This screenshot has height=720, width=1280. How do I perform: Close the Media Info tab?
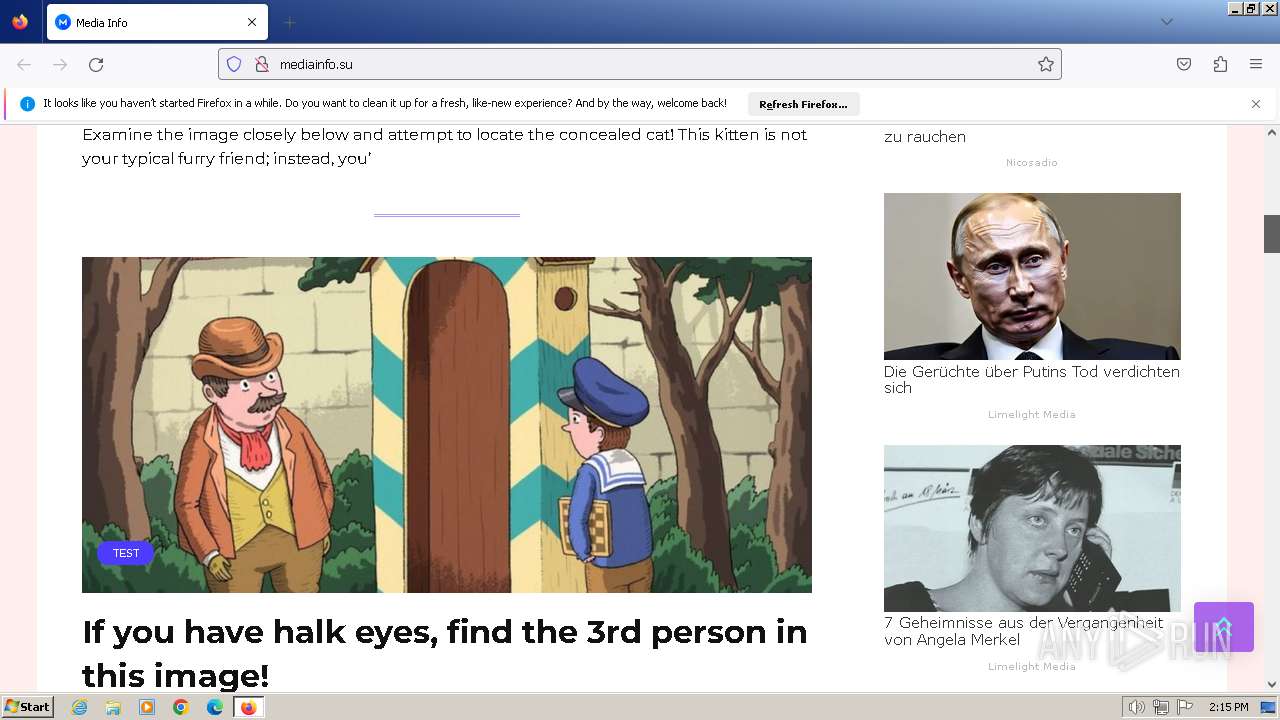252,22
